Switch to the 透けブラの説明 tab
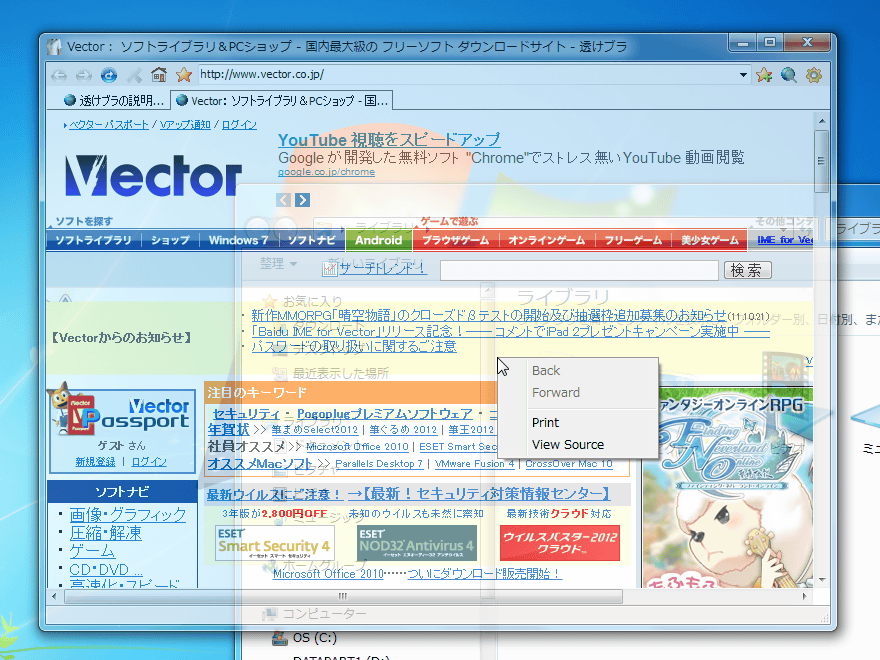Screen dimensions: 880x660 tap(114, 100)
